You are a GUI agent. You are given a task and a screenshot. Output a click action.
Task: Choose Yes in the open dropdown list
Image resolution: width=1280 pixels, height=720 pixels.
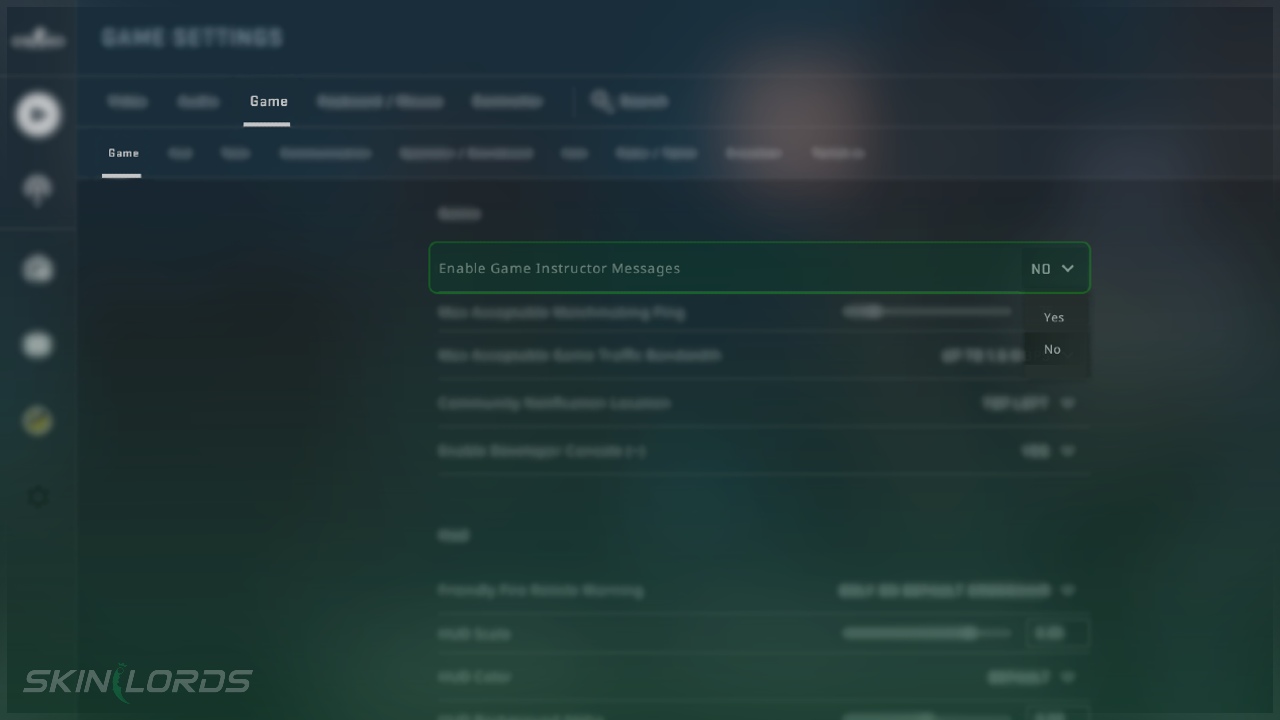pyautogui.click(x=1054, y=317)
